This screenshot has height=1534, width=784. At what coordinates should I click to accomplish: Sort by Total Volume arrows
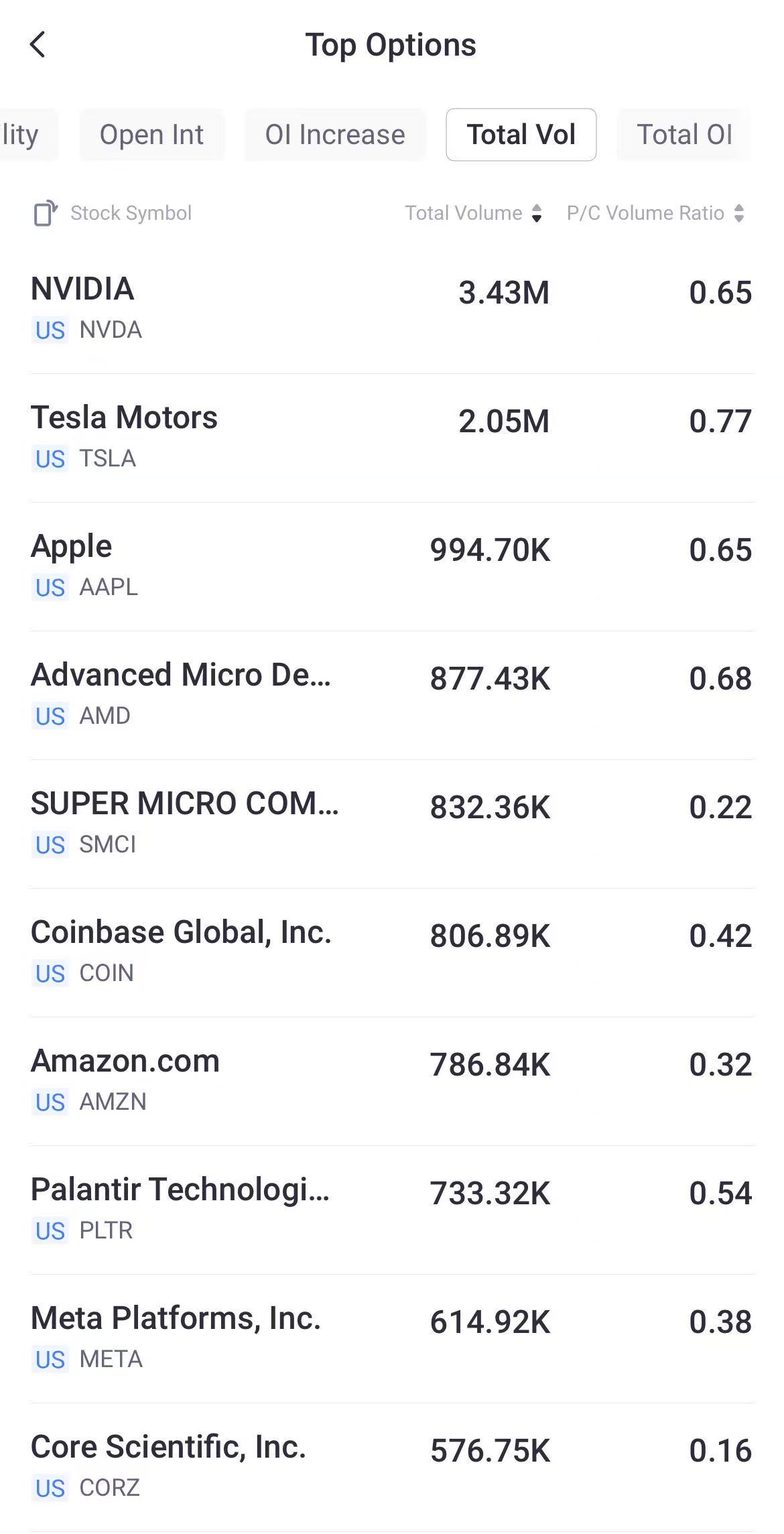coord(537,213)
